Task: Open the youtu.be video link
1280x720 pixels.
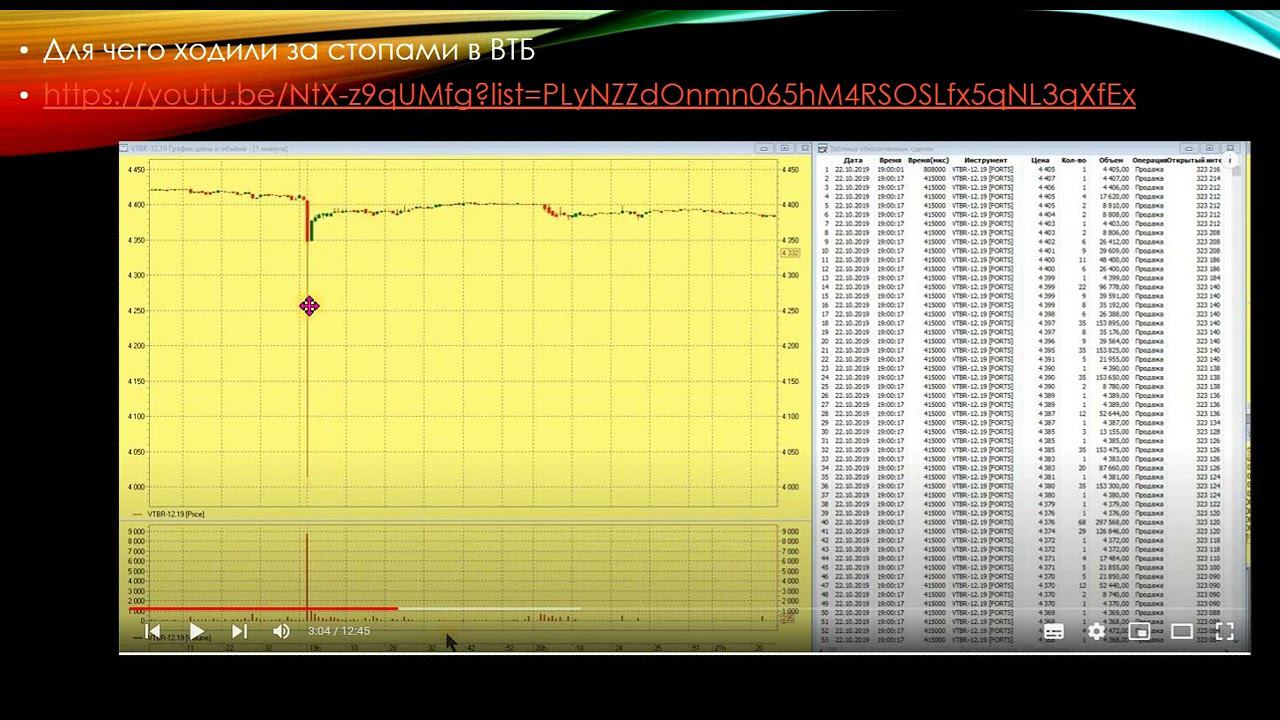Action: pyautogui.click(x=589, y=95)
